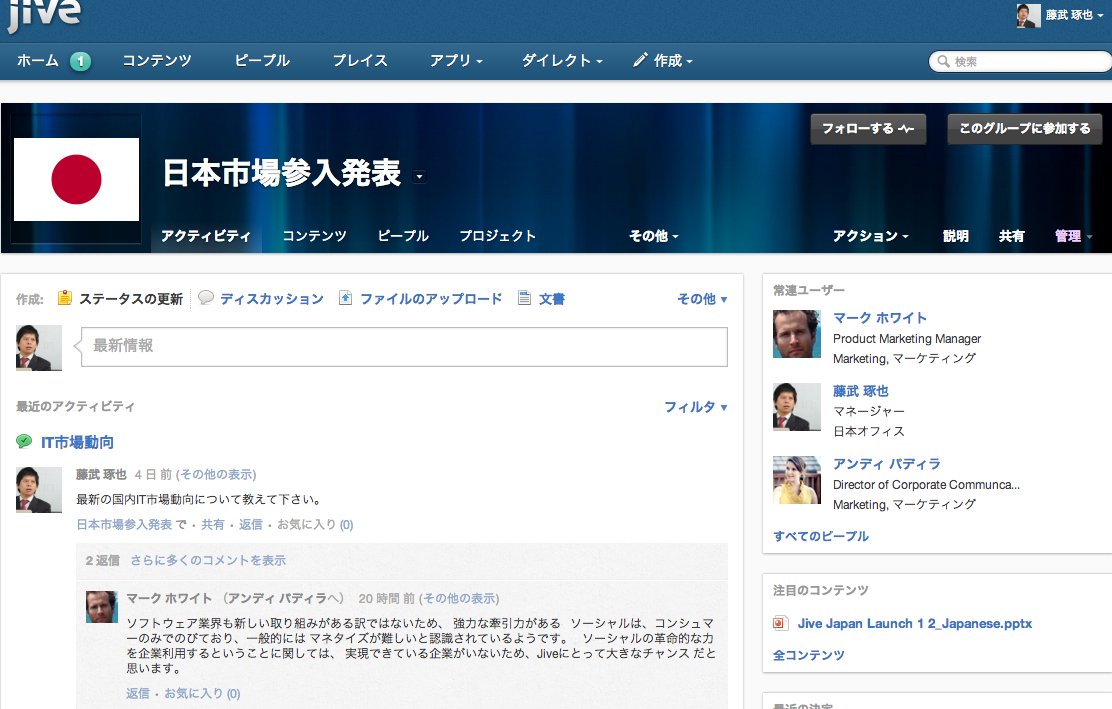Image resolution: width=1112 pixels, height=709 pixels.
Task: Select ステータスの更新 create option
Action: pos(130,298)
